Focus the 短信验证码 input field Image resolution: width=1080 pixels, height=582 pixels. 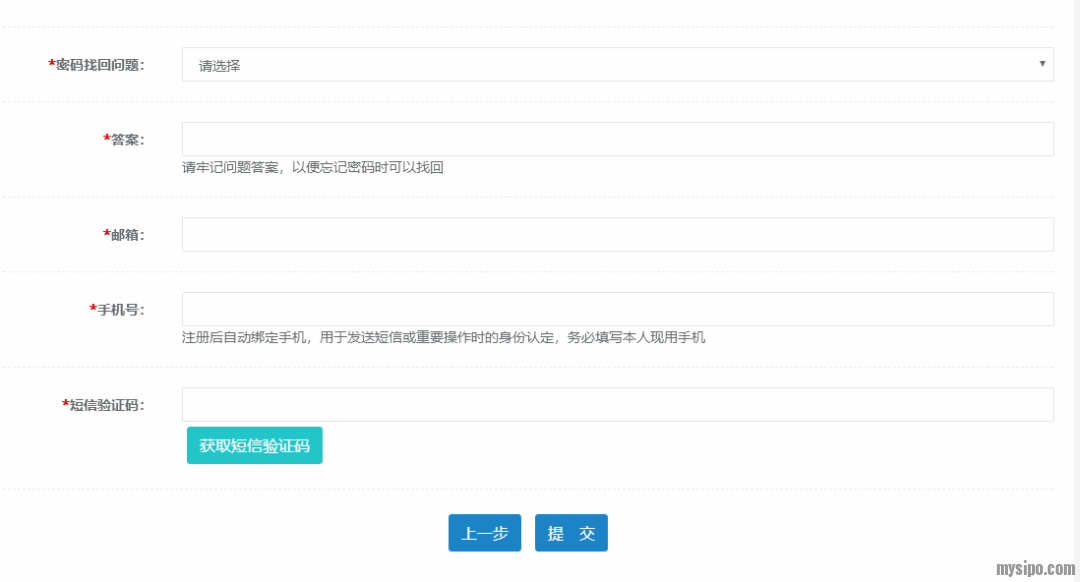[x=617, y=404]
